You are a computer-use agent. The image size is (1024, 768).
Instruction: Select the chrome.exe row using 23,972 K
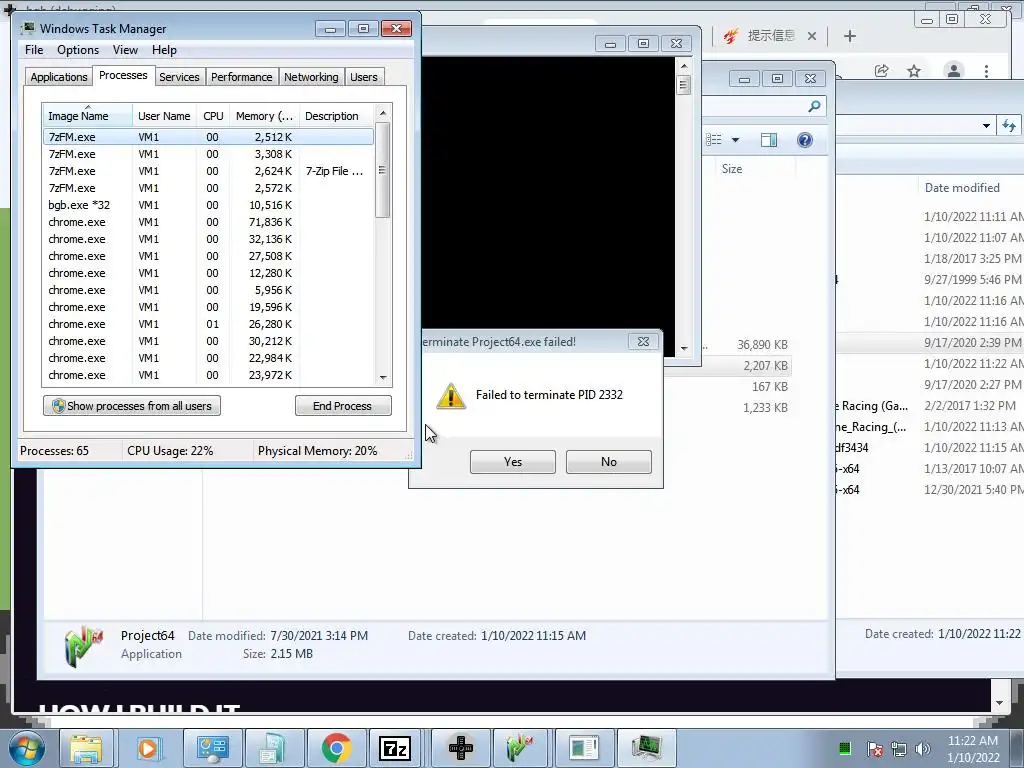209,375
